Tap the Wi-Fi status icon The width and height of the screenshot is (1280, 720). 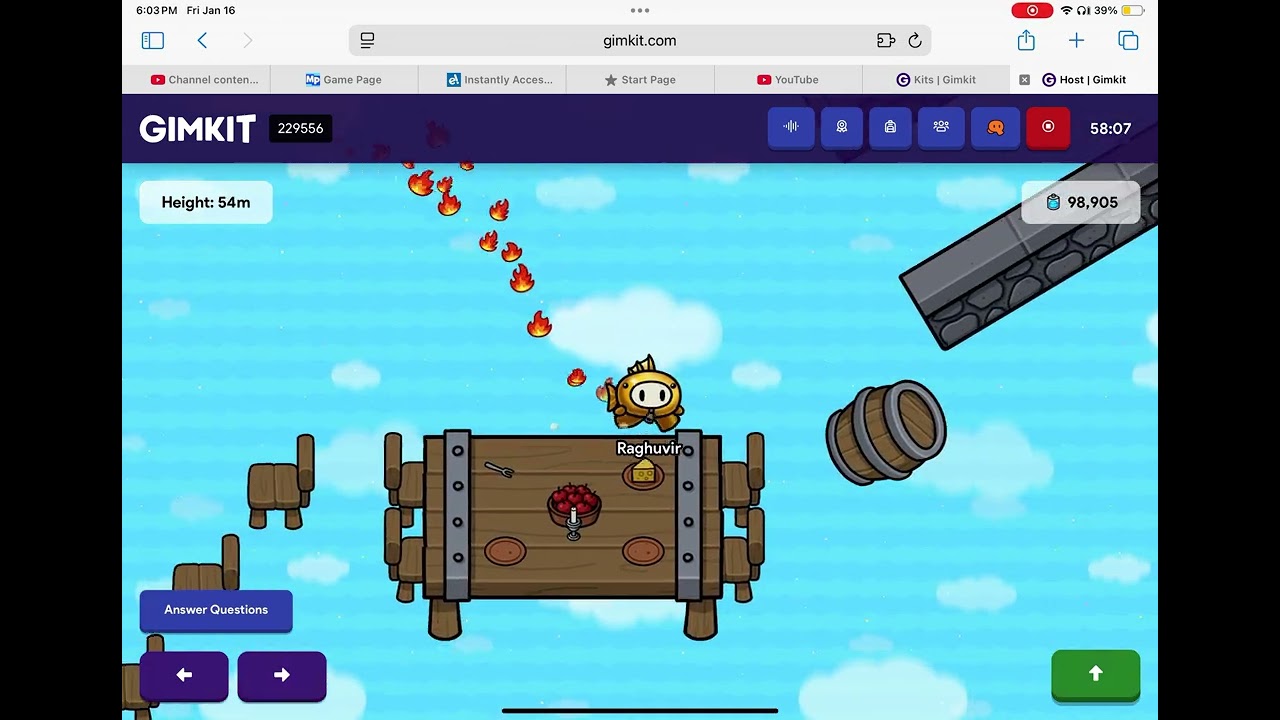point(1066,10)
